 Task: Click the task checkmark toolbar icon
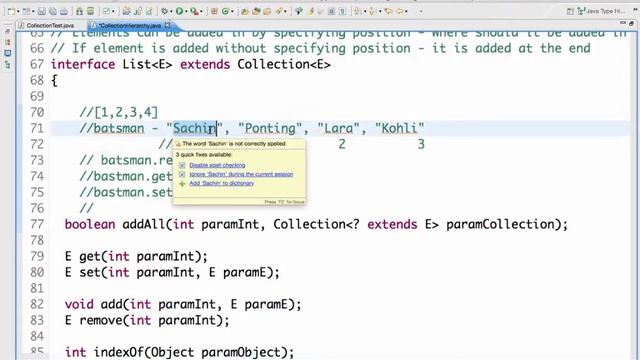point(107,11)
